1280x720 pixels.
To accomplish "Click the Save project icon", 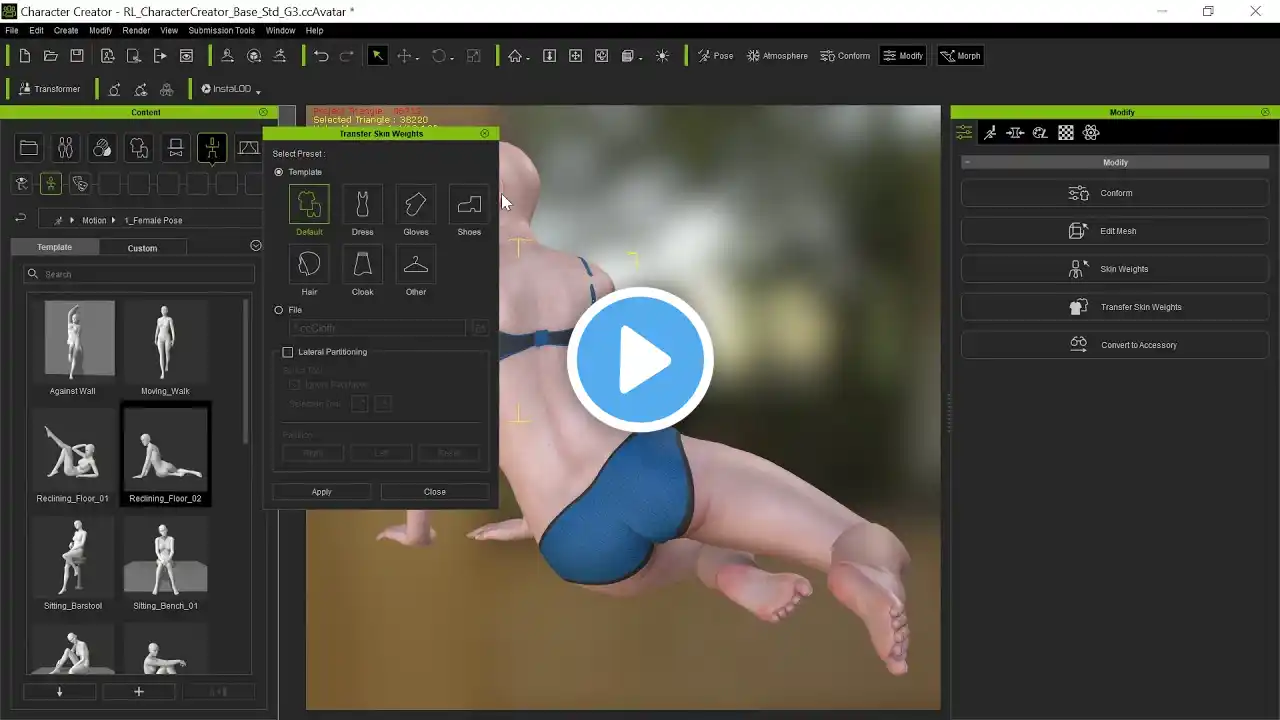I will [77, 56].
